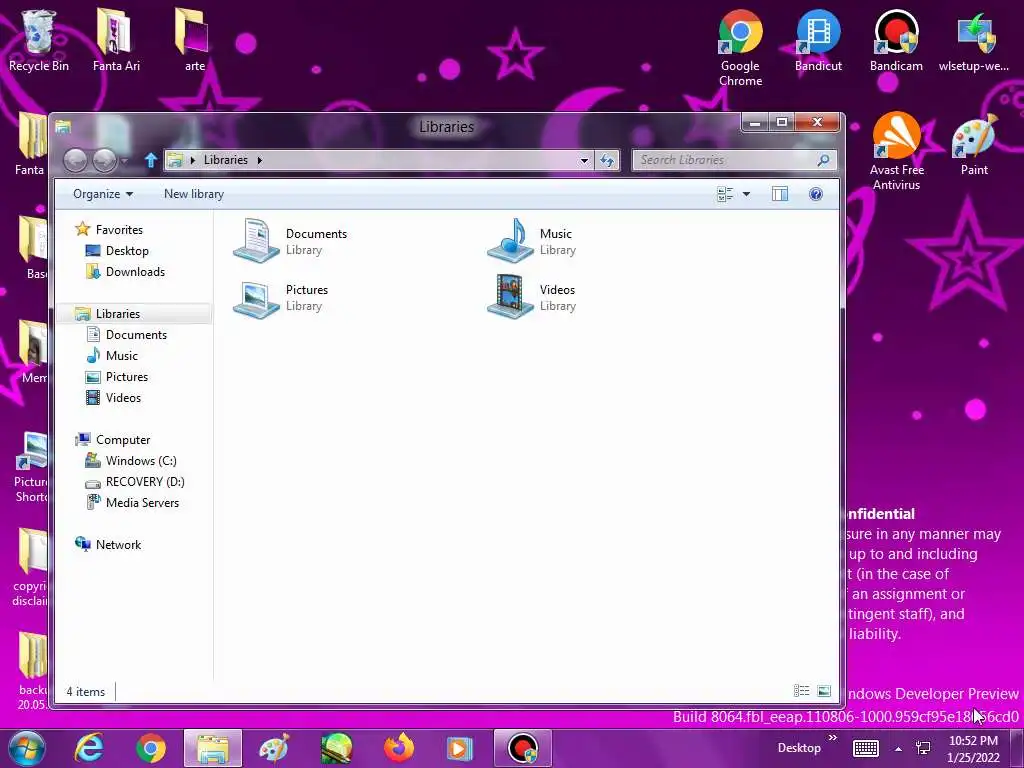Viewport: 1024px width, 768px height.
Task: Change view using the view icon
Action: point(725,194)
